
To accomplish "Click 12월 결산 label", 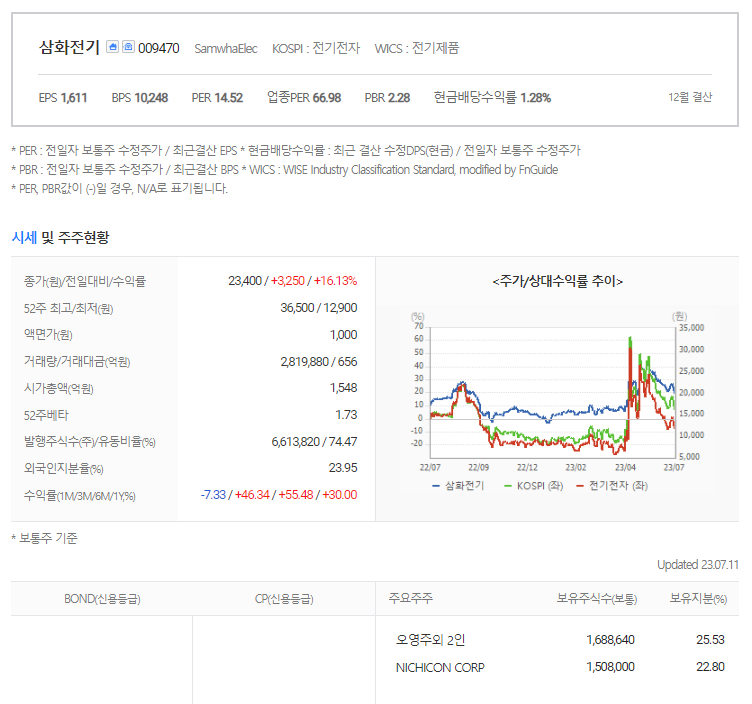I will point(690,97).
